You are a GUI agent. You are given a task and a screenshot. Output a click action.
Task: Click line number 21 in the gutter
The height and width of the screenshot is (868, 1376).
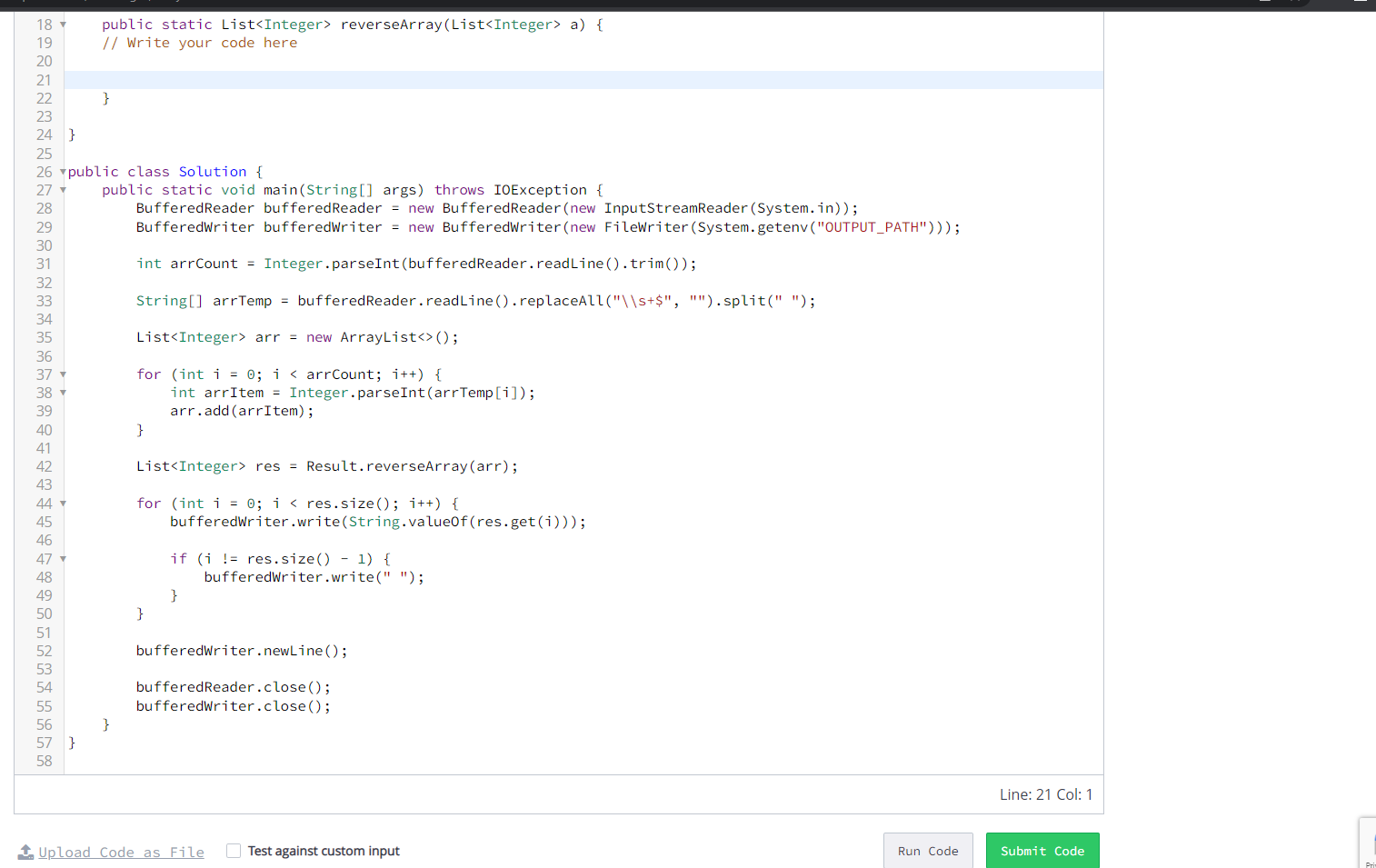click(44, 80)
